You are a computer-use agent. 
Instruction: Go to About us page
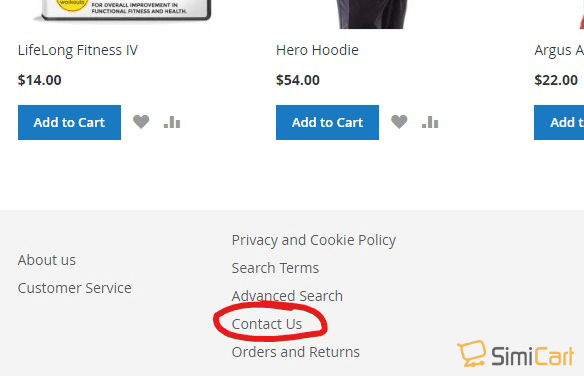click(x=47, y=260)
